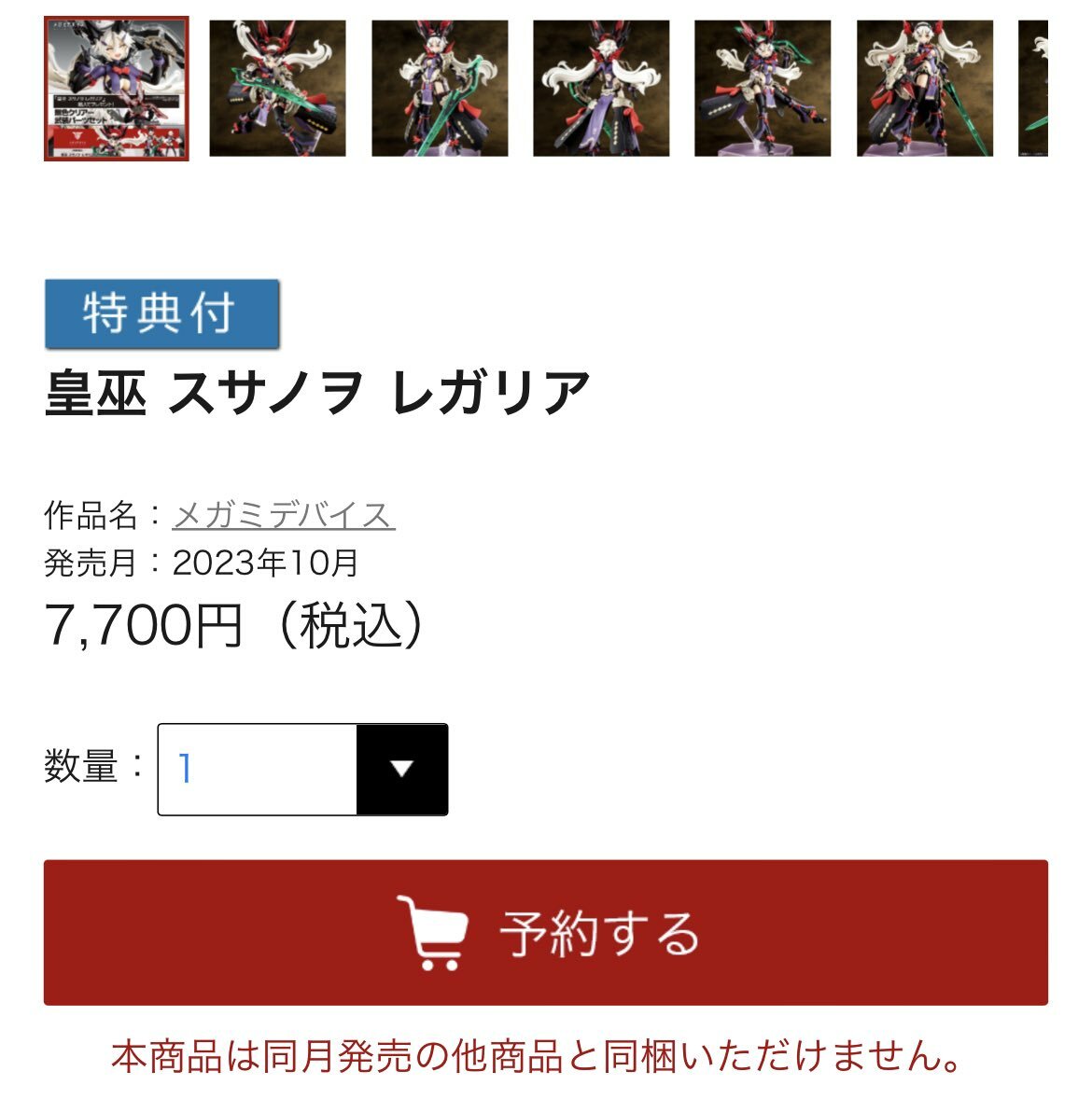Expand the black quantity dropdown arrow
Image resolution: width=1092 pixels, height=1099 pixels.
[402, 769]
